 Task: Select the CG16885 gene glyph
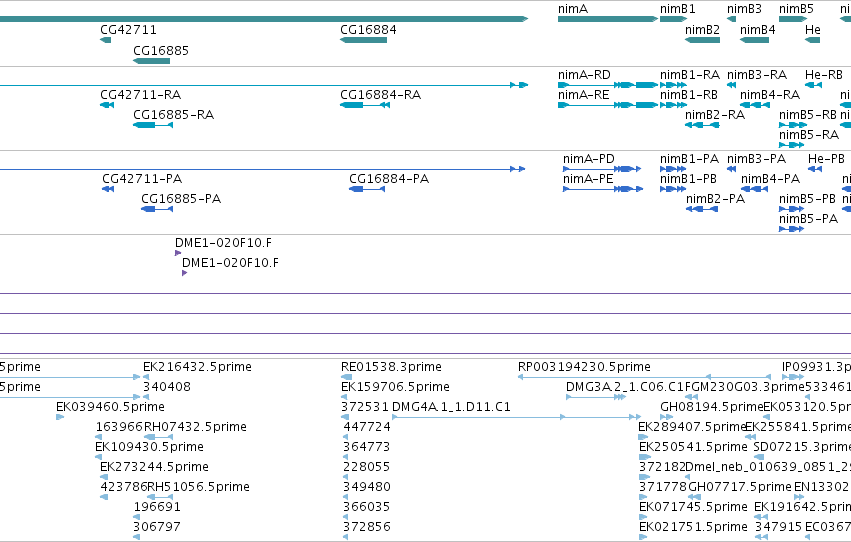coord(151,61)
